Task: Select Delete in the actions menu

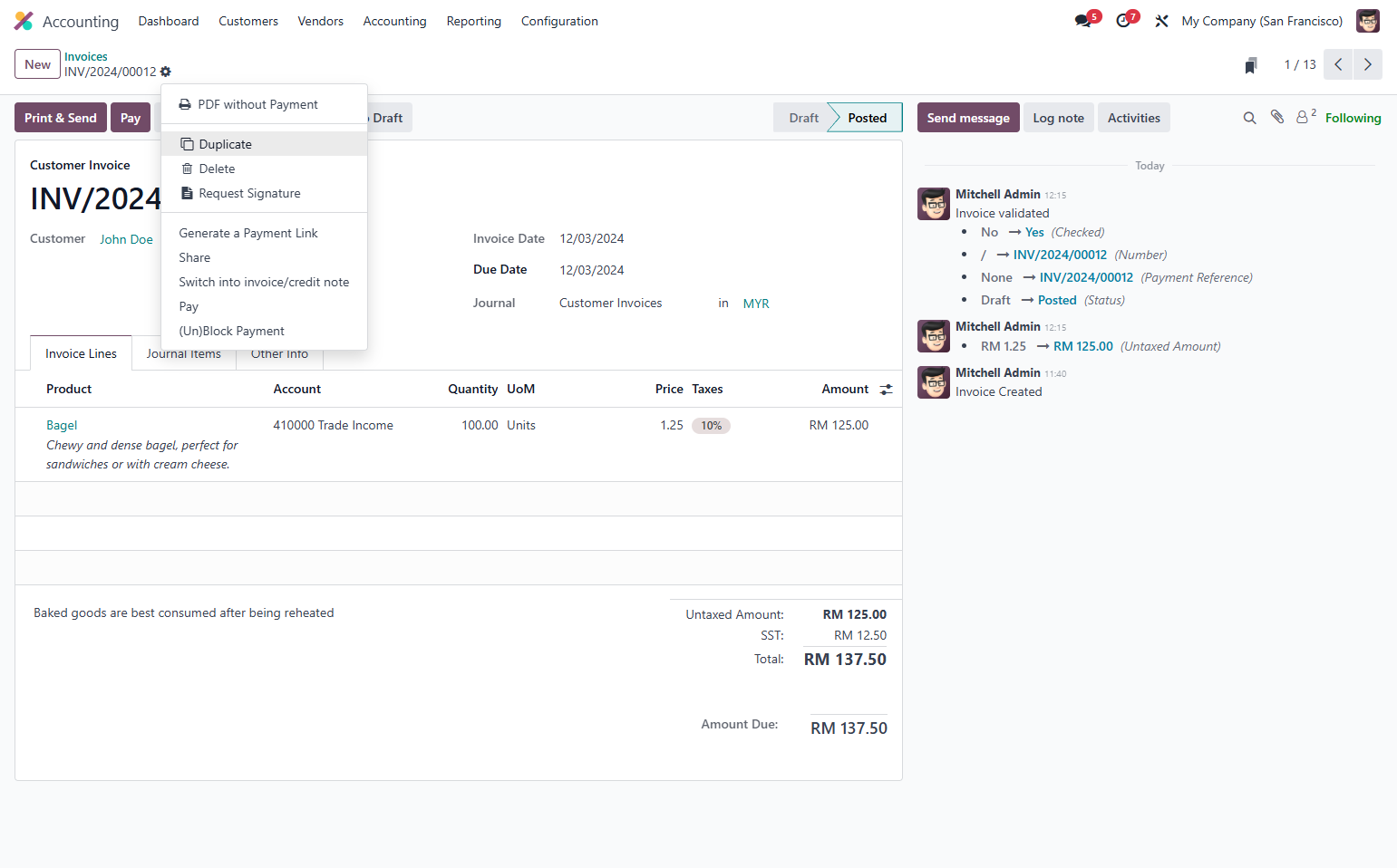Action: pyautogui.click(x=264, y=169)
